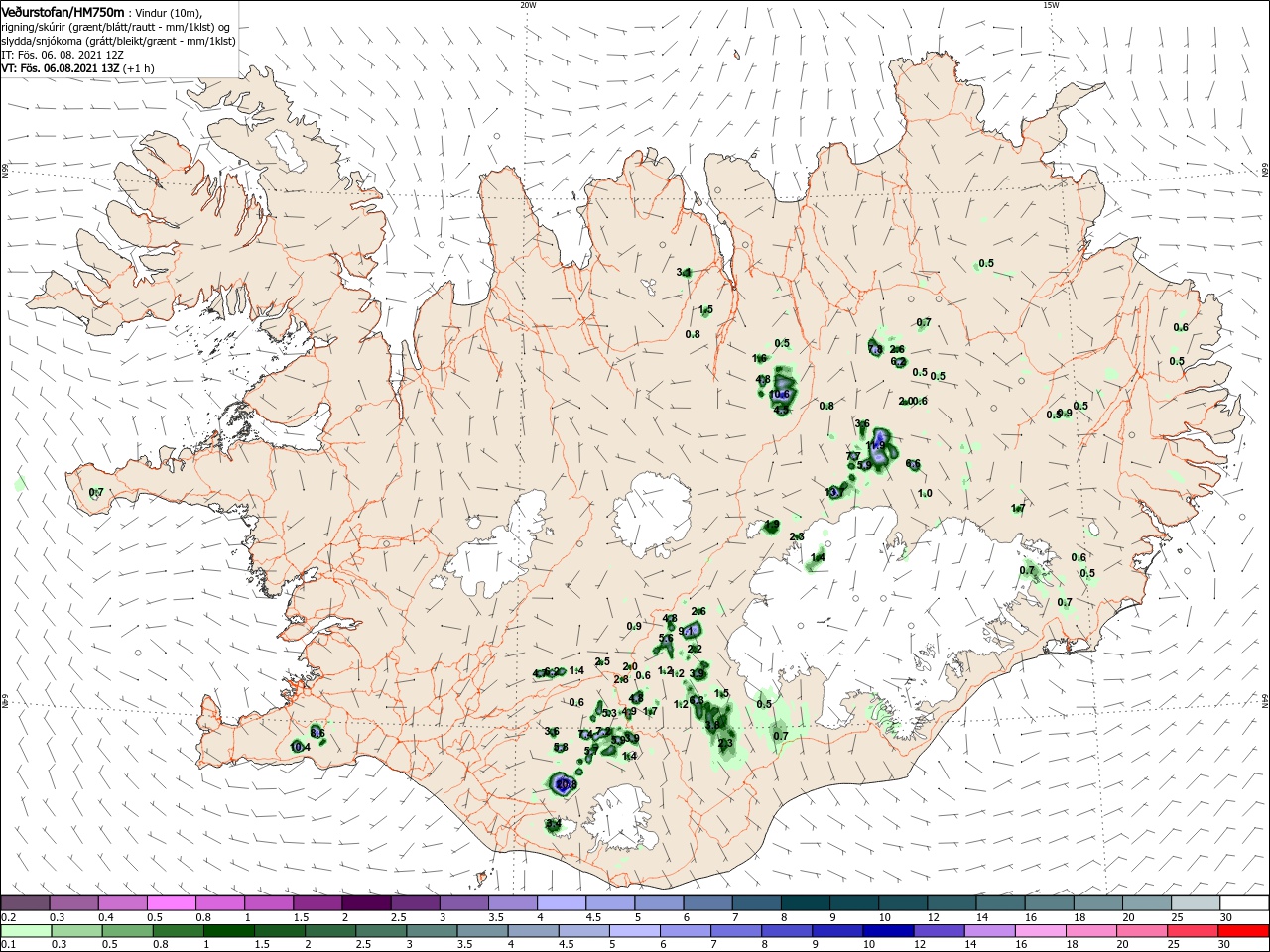Click the 3.1 precipitation value
This screenshot has width=1270, height=952.
(684, 272)
